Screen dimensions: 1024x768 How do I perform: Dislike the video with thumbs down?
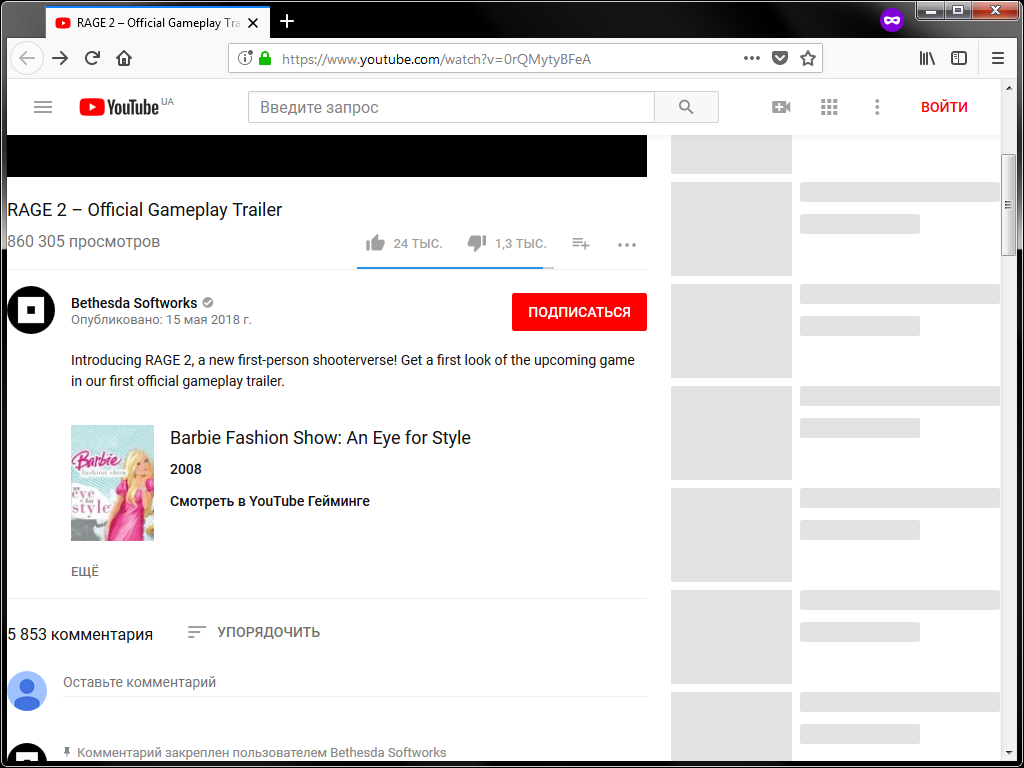477,244
